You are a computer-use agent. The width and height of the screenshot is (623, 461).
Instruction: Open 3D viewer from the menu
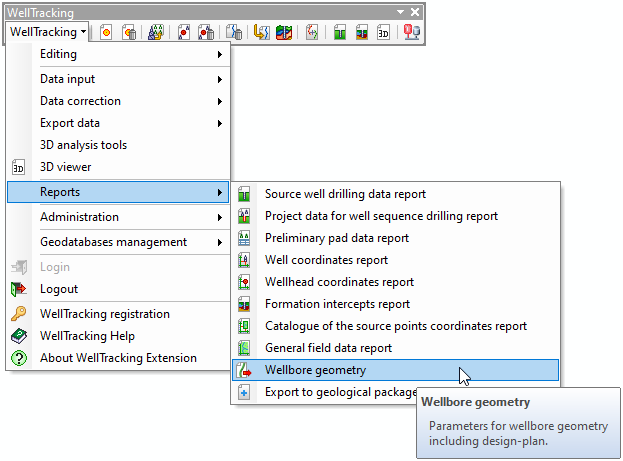118,167
